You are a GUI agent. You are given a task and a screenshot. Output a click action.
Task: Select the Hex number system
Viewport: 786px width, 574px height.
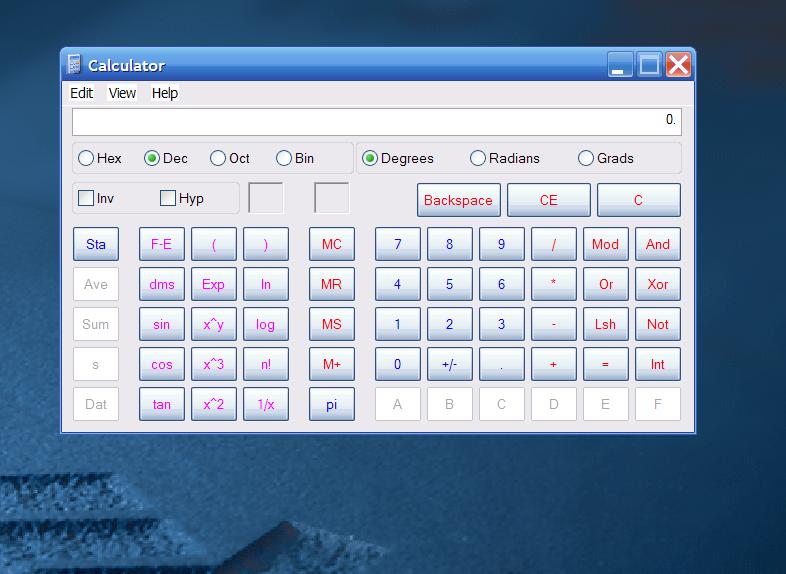point(99,158)
